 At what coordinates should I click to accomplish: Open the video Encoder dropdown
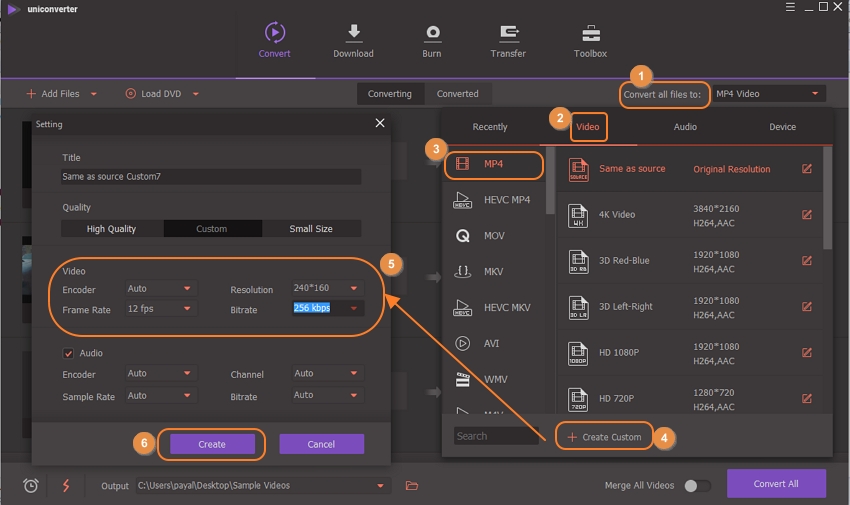coord(160,289)
